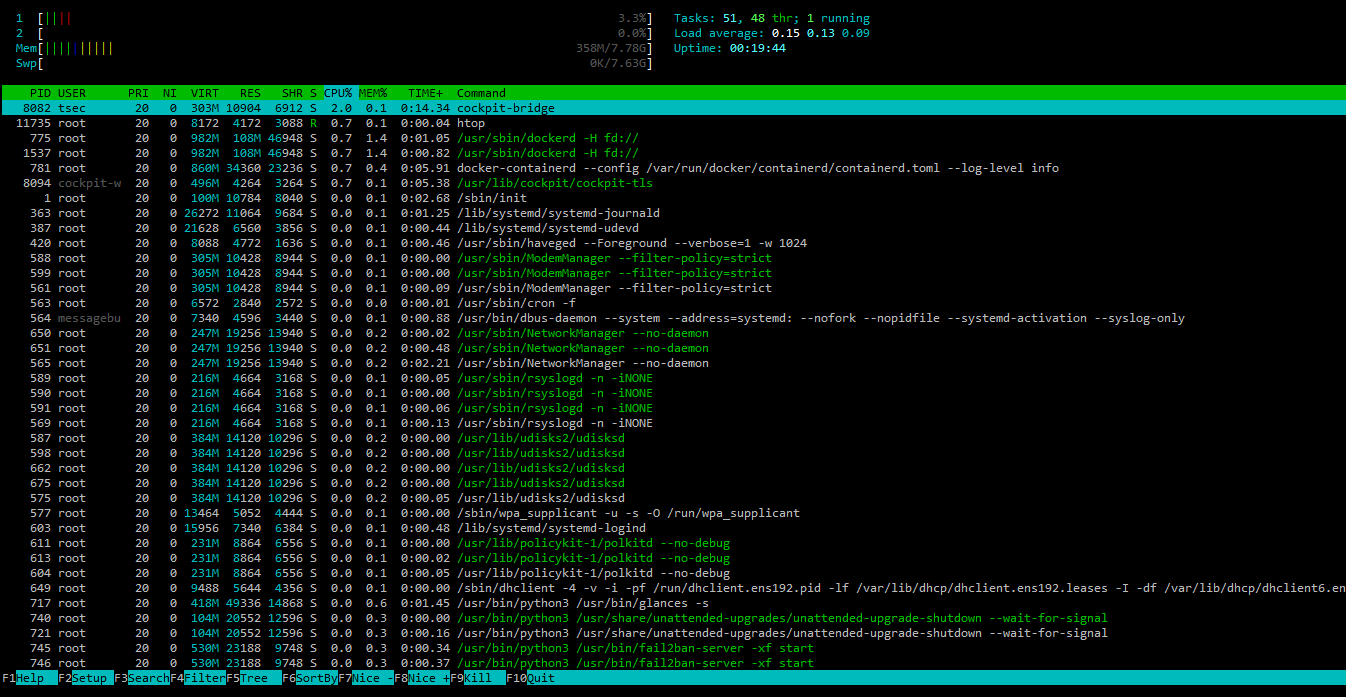
Task: Select rsyslogd process with PID 569
Action: coord(673,423)
